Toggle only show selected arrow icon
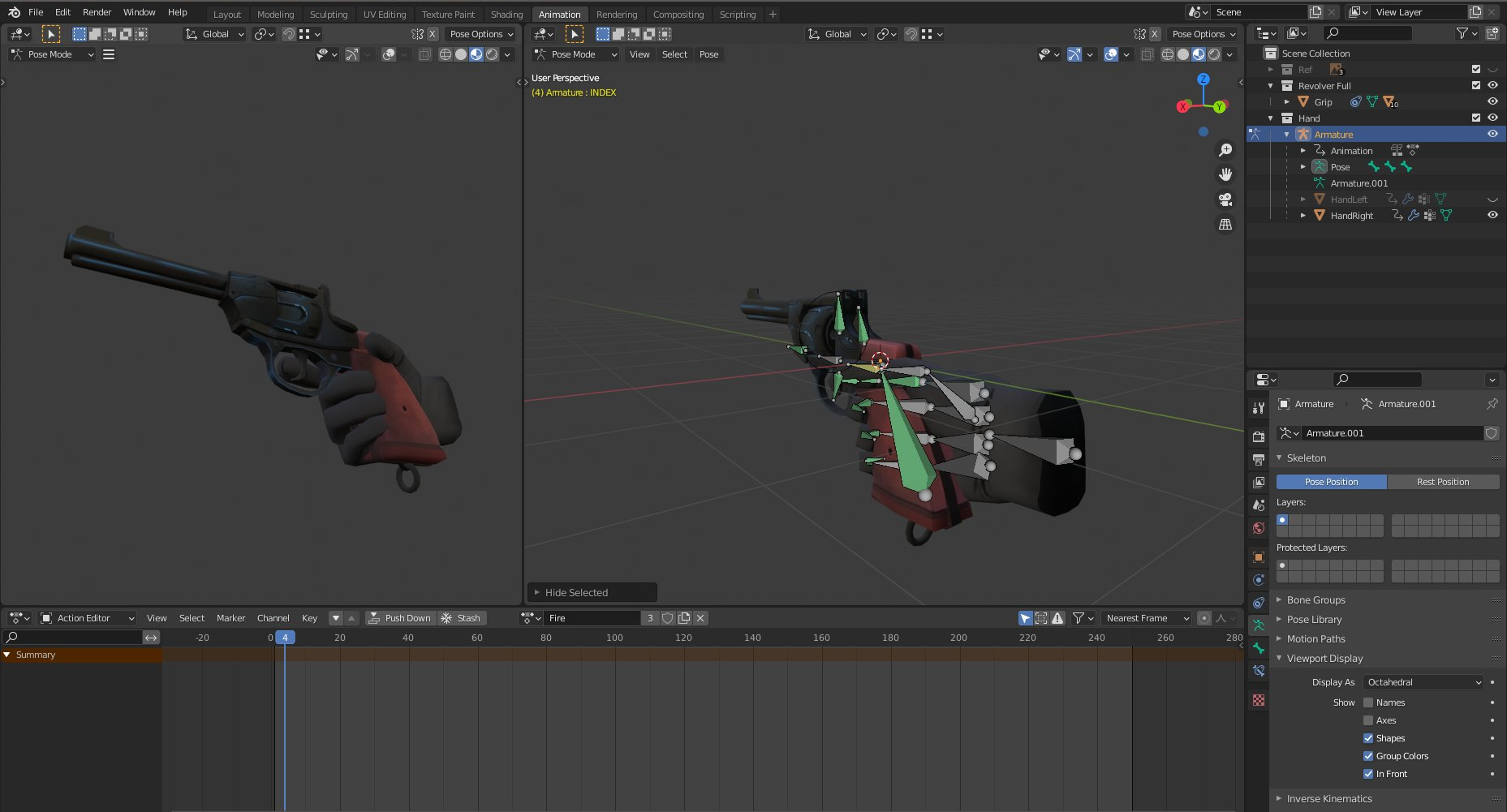The image size is (1507, 812). pos(1026,618)
